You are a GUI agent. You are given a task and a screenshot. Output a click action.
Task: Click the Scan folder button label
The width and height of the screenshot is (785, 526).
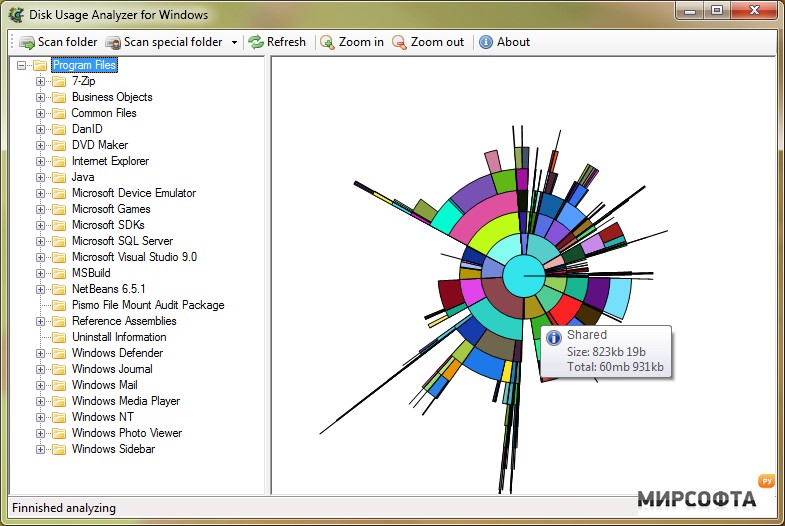pyautogui.click(x=68, y=42)
